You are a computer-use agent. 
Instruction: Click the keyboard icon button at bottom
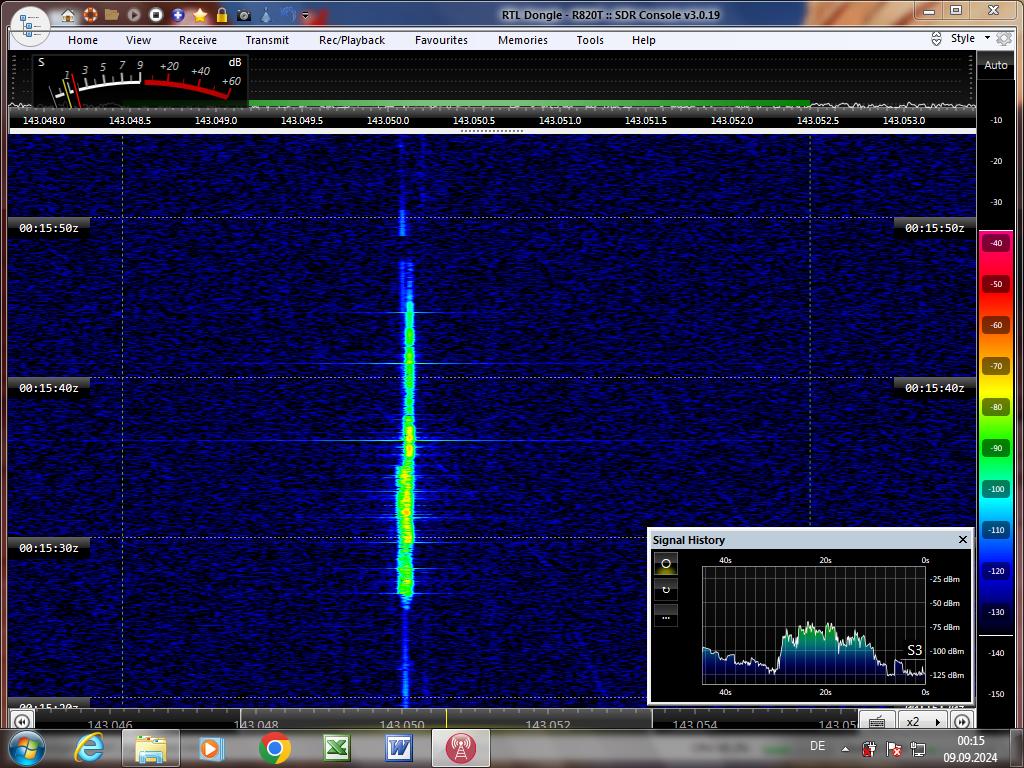click(876, 721)
